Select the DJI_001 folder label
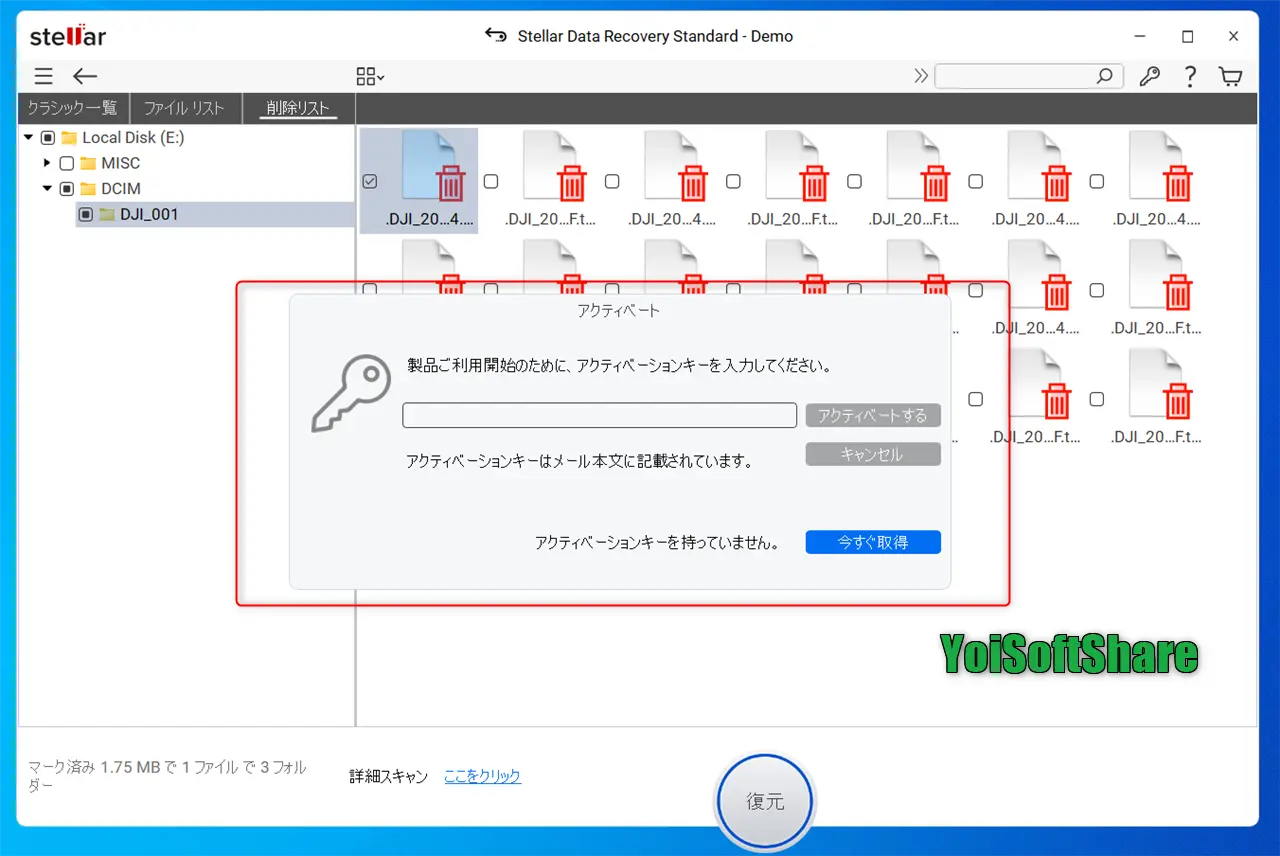This screenshot has height=856, width=1280. point(149,214)
